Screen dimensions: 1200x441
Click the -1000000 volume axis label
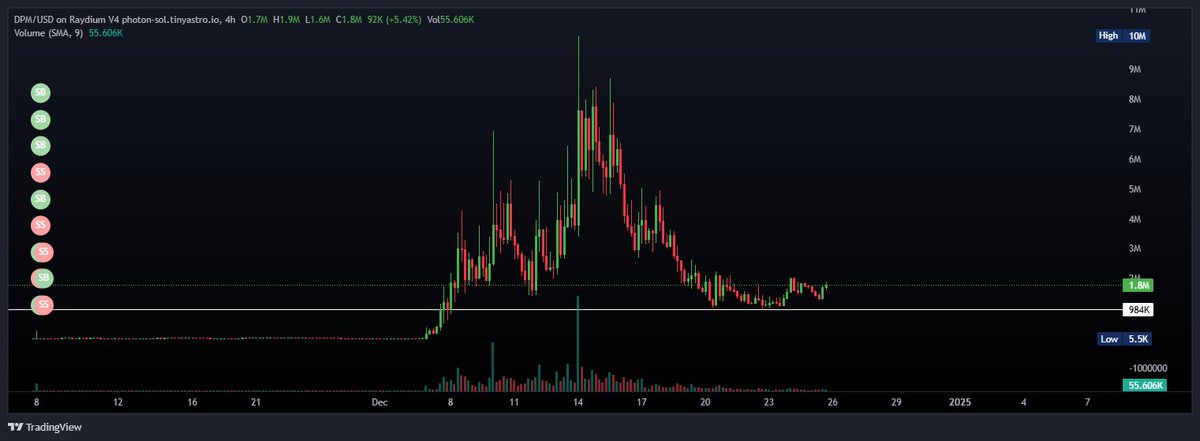1148,368
